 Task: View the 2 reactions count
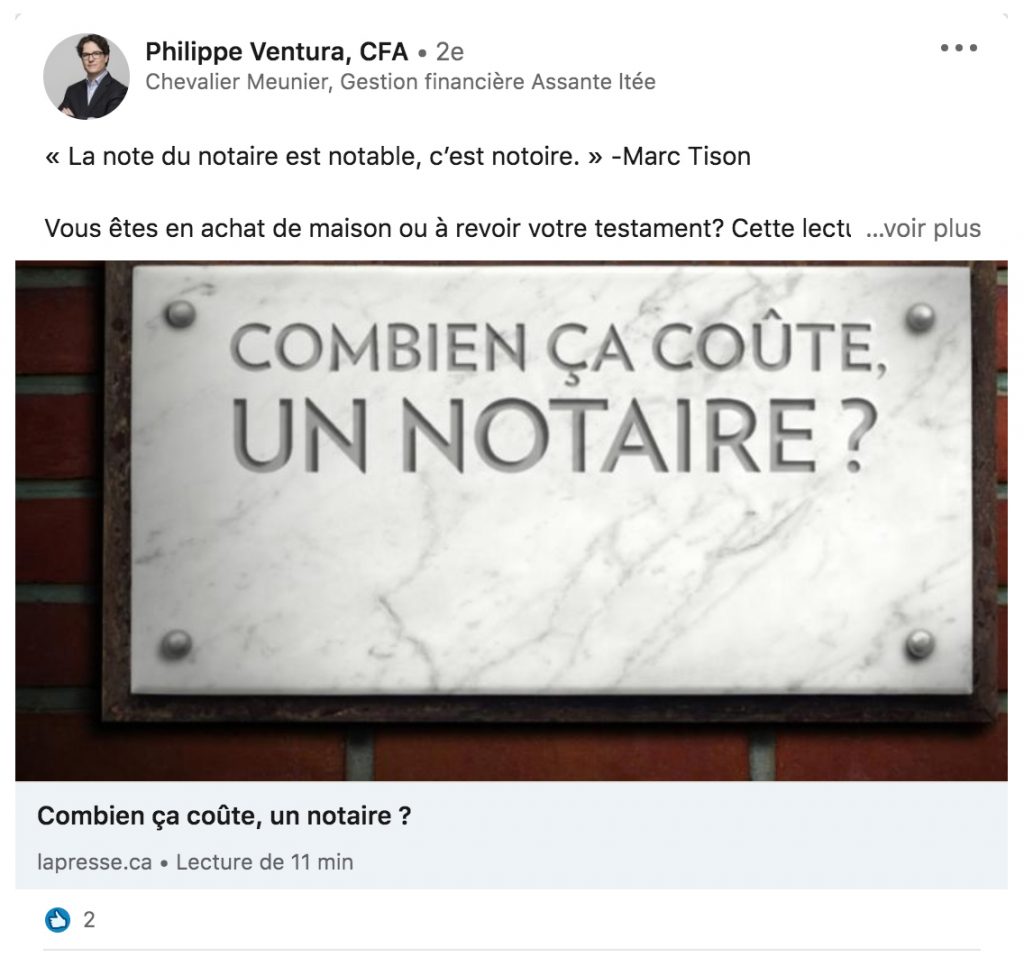point(89,920)
